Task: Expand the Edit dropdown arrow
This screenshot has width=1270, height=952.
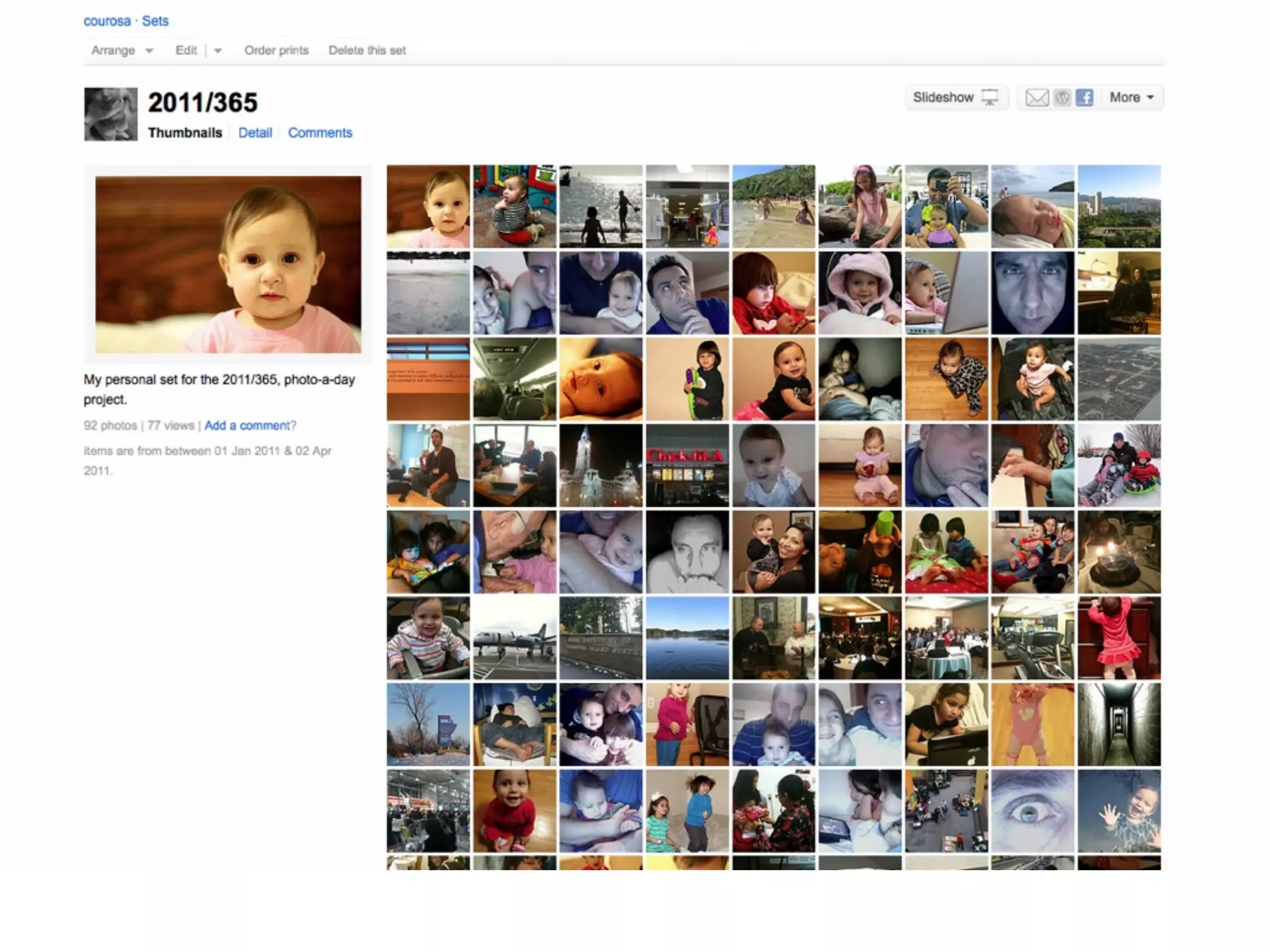Action: 218,51
